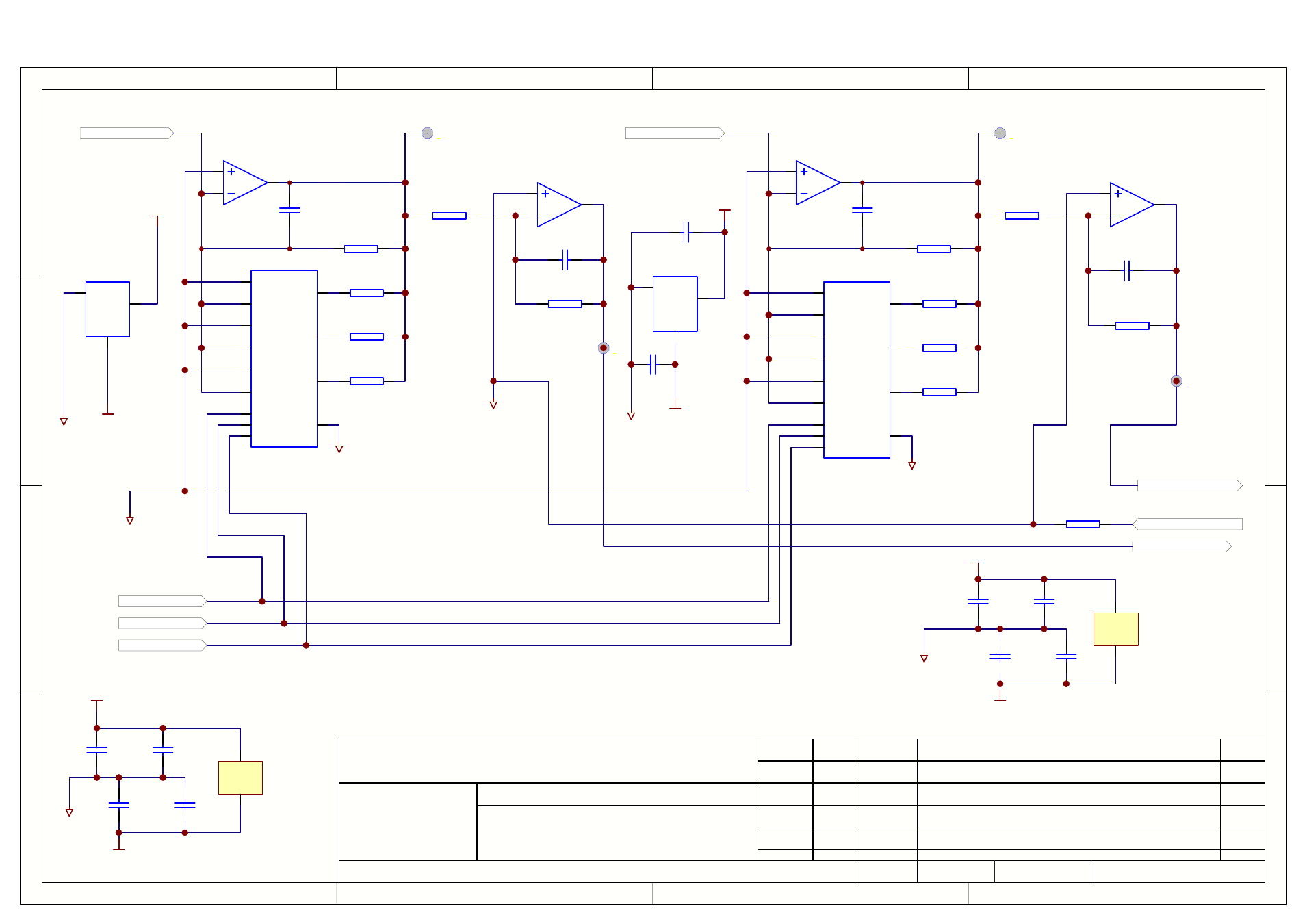Select the feedback resistor under the rightmost op-amp's capacitor
Viewport: 1307px width, 924px height.
[x=1132, y=326]
